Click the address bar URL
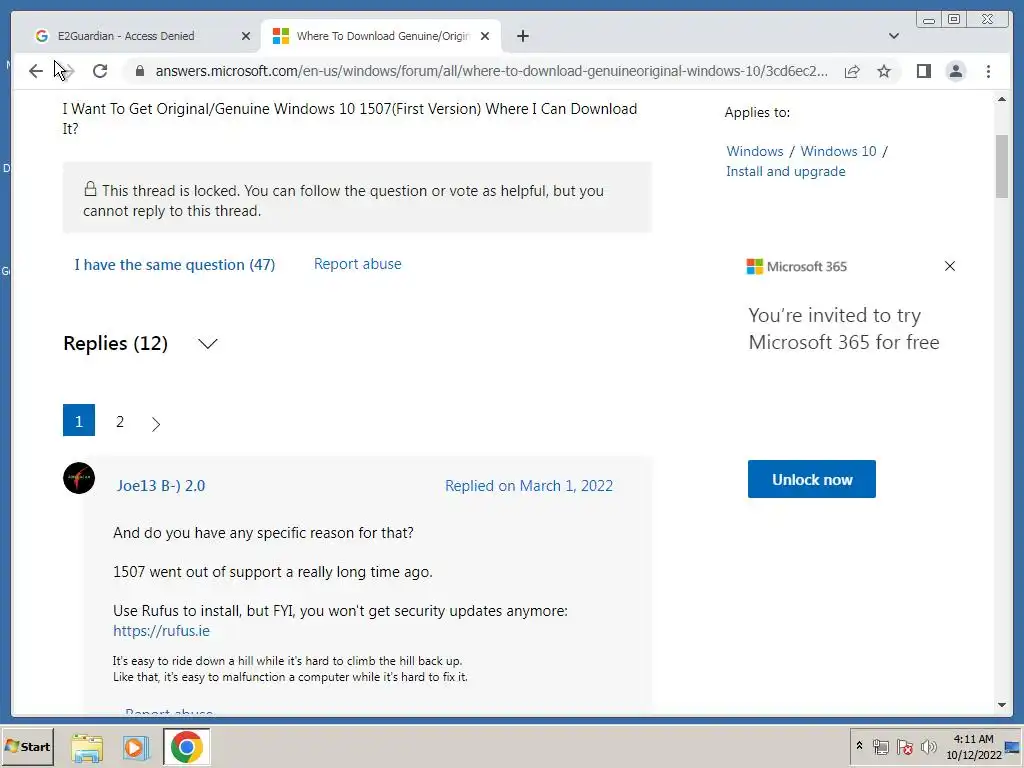The height and width of the screenshot is (768, 1024). click(491, 71)
